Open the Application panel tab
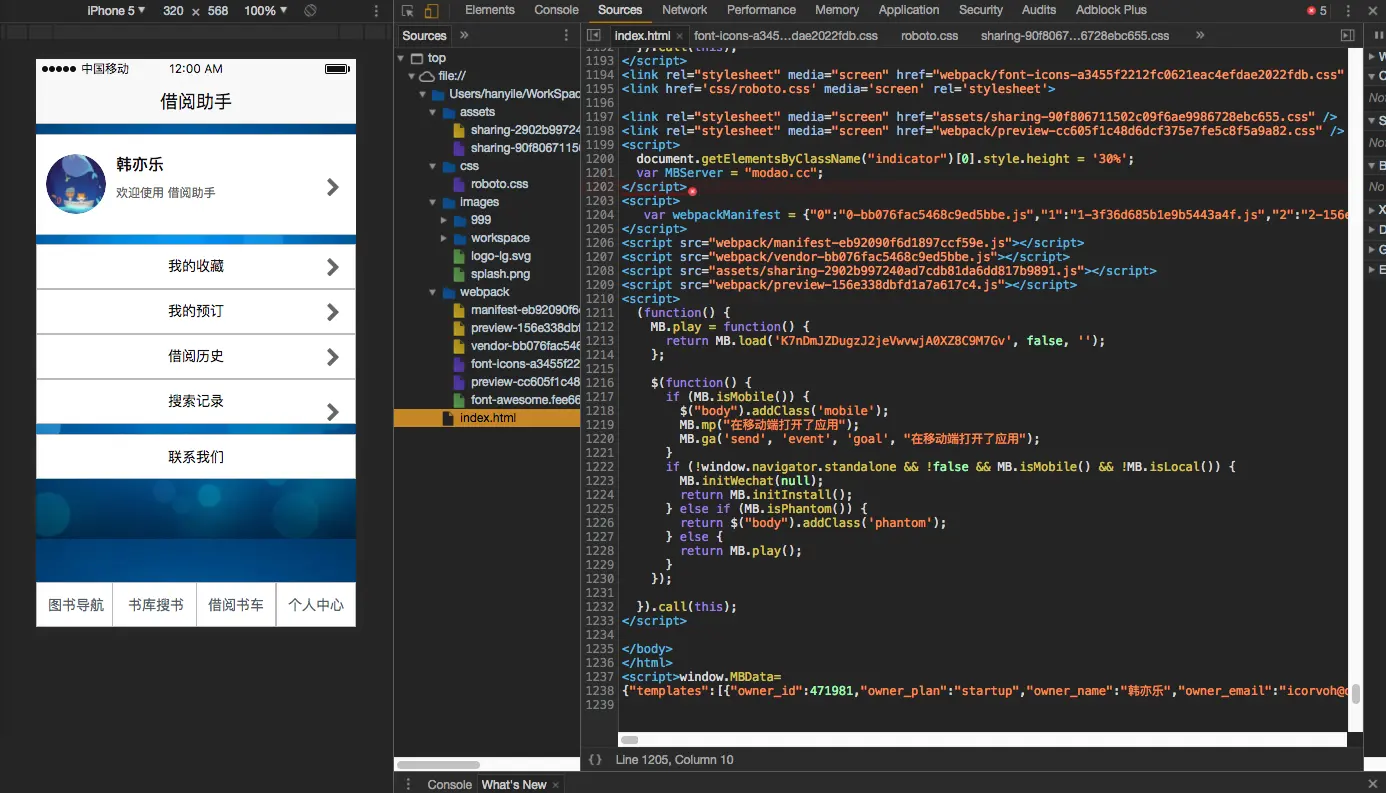The width and height of the screenshot is (1386, 793). [909, 10]
